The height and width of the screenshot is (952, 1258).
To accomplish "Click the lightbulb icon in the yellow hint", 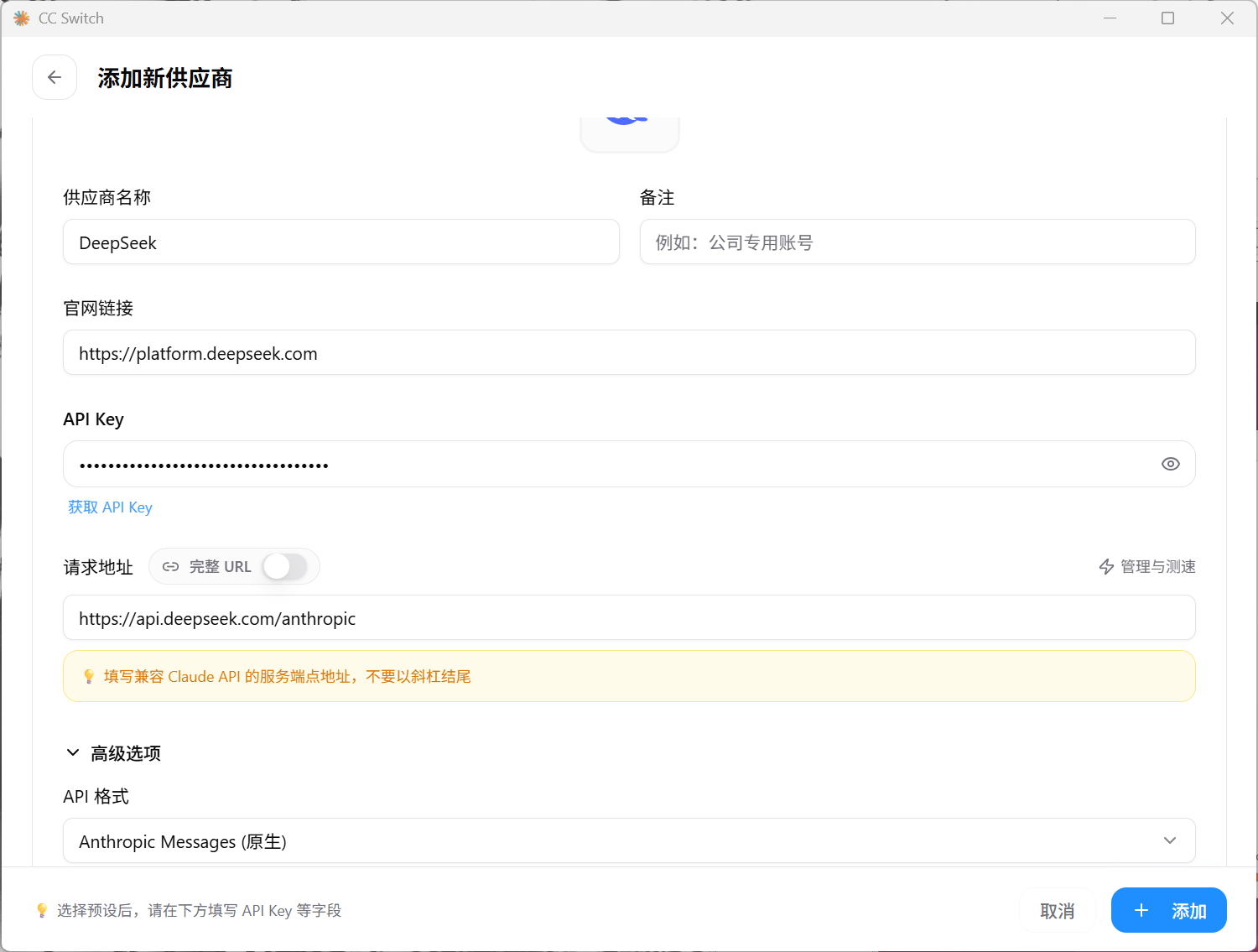I will click(x=89, y=676).
